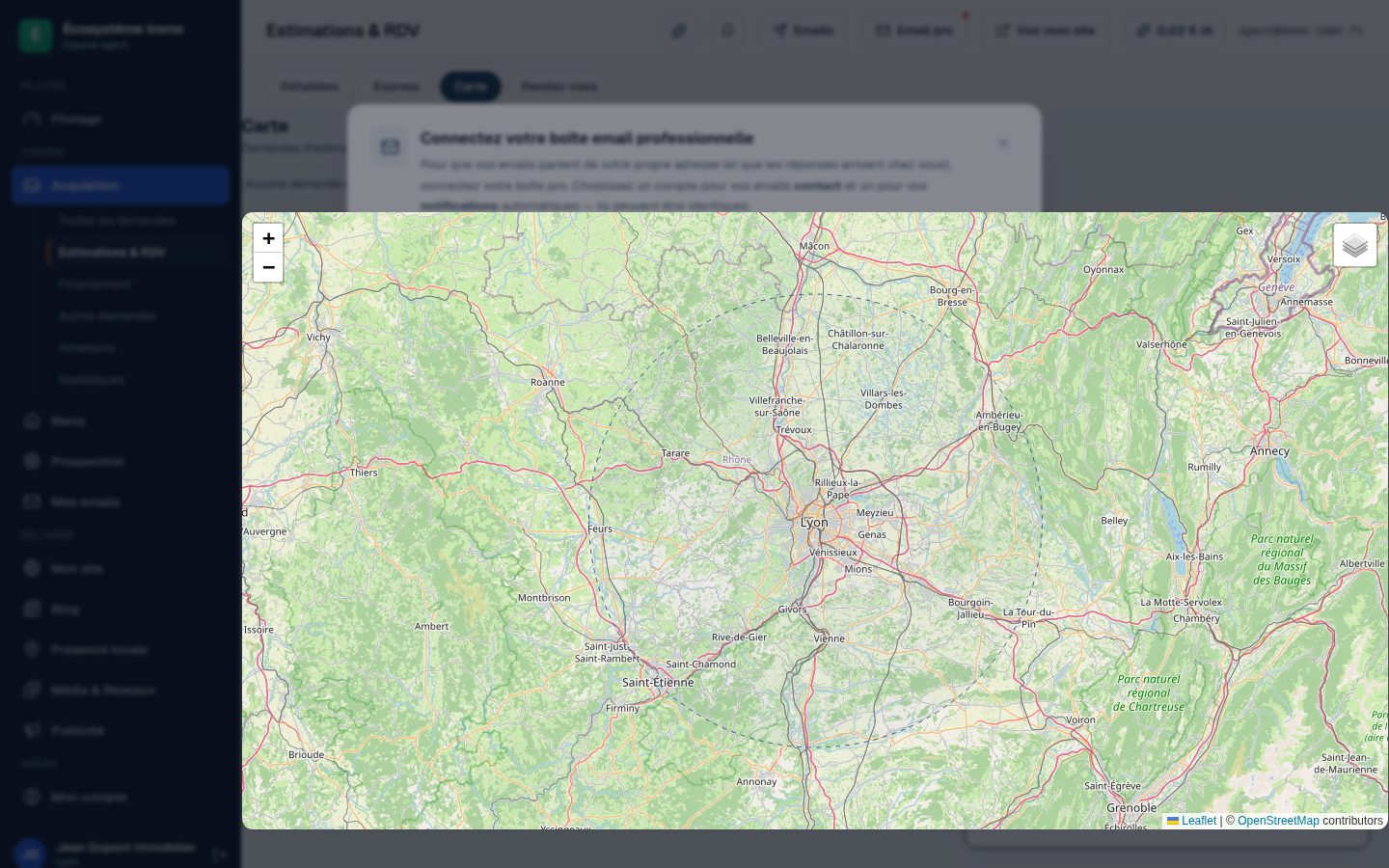Select the Acquisition sidebar section
The height and width of the screenshot is (868, 1389).
pos(121,185)
